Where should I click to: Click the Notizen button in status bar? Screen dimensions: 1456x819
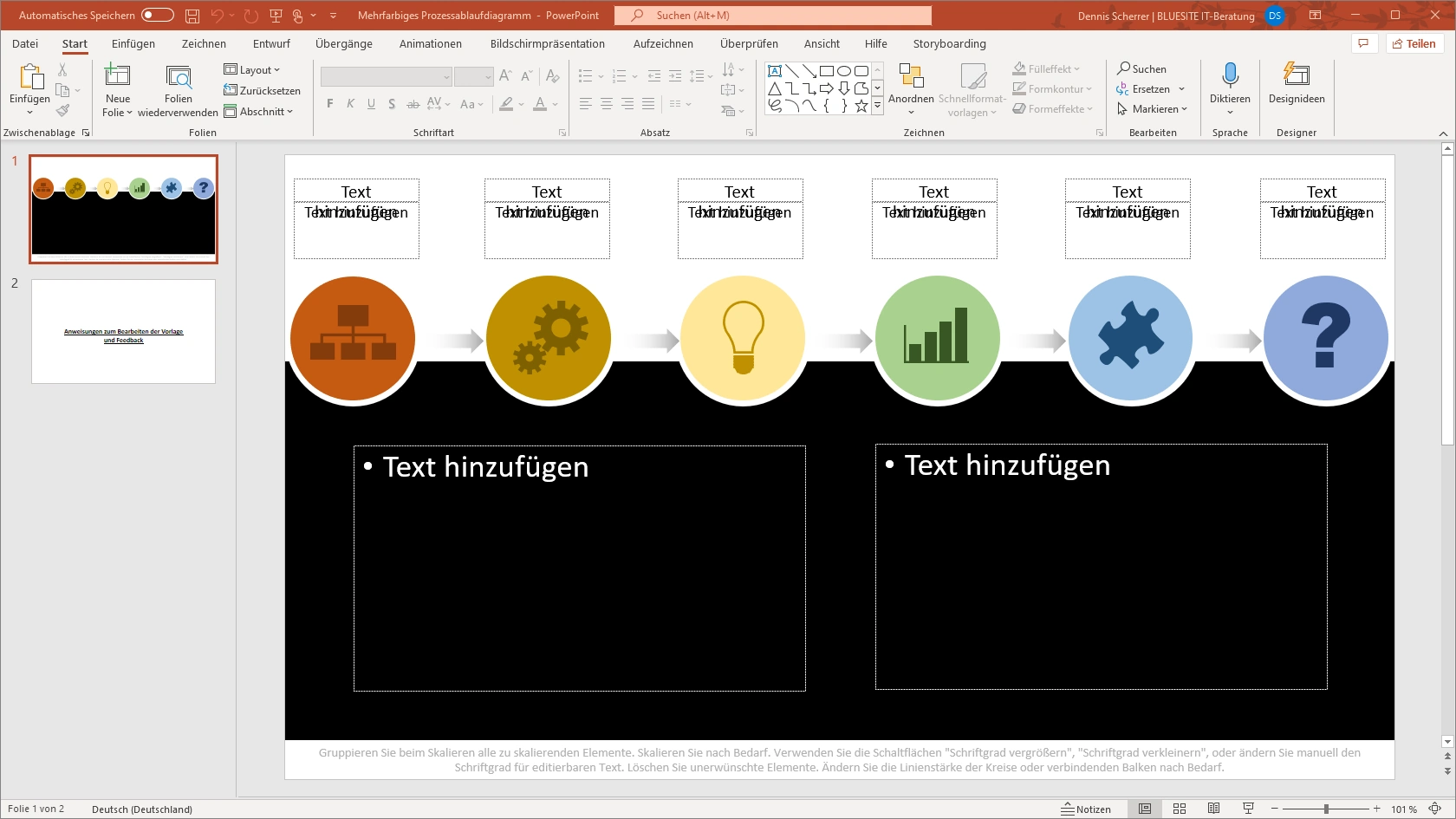(1086, 809)
